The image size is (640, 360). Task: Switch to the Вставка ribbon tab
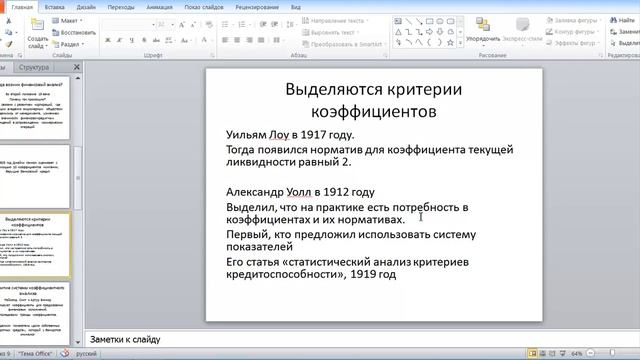coord(54,7)
